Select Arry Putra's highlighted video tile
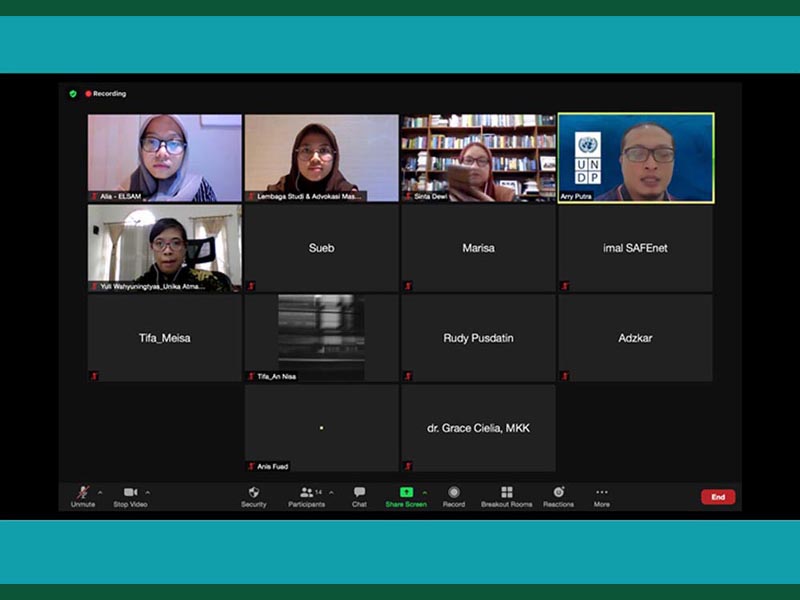Screen dimensions: 800x600 636,158
